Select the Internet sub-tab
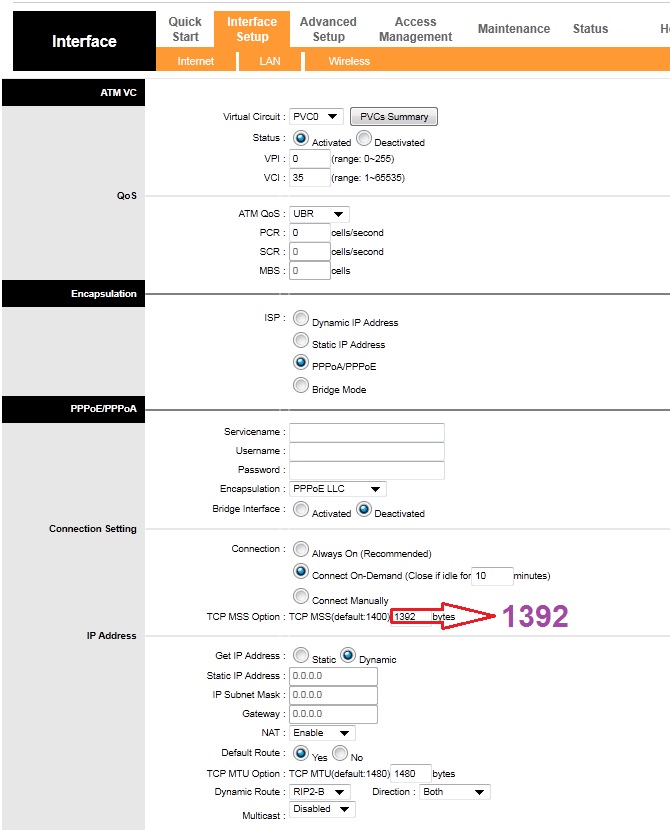This screenshot has height=830, width=670. click(x=195, y=61)
